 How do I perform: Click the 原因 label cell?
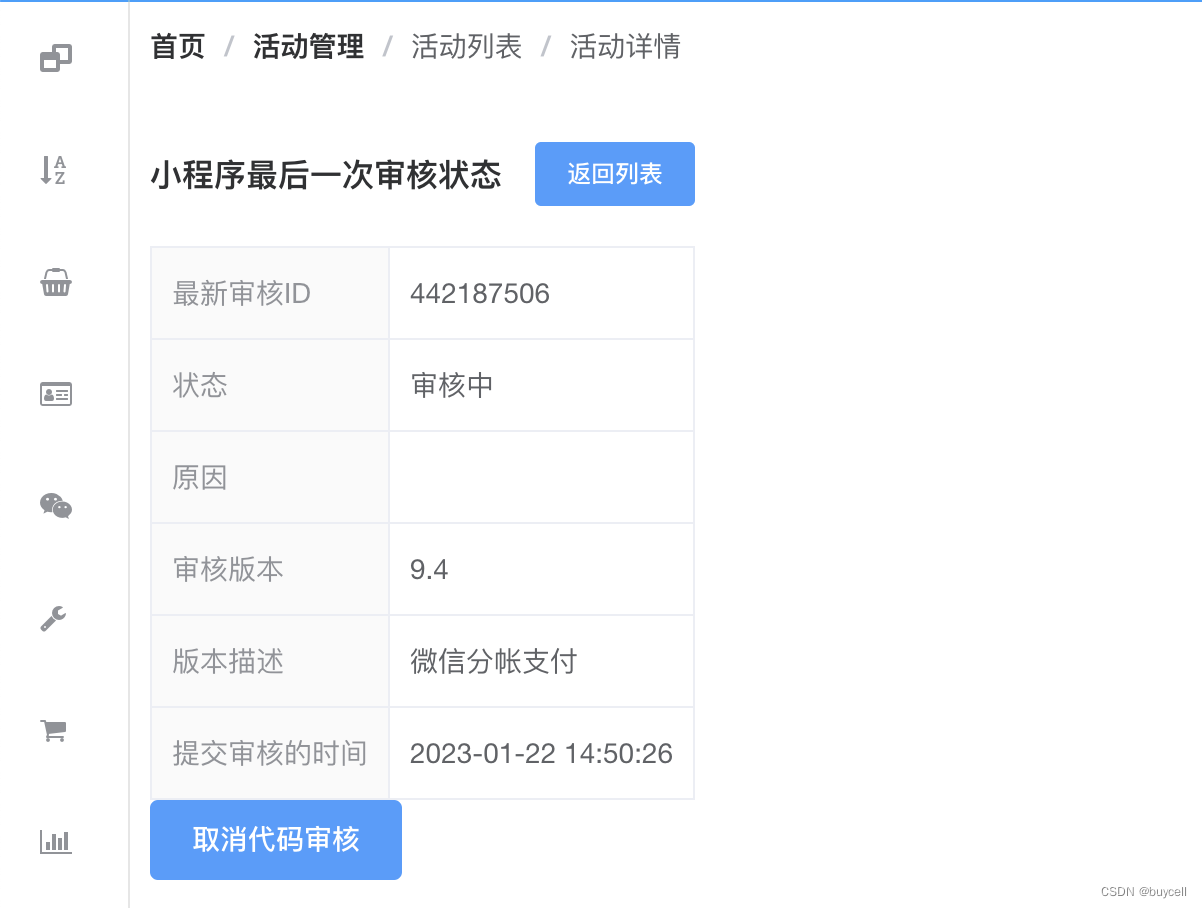point(270,477)
